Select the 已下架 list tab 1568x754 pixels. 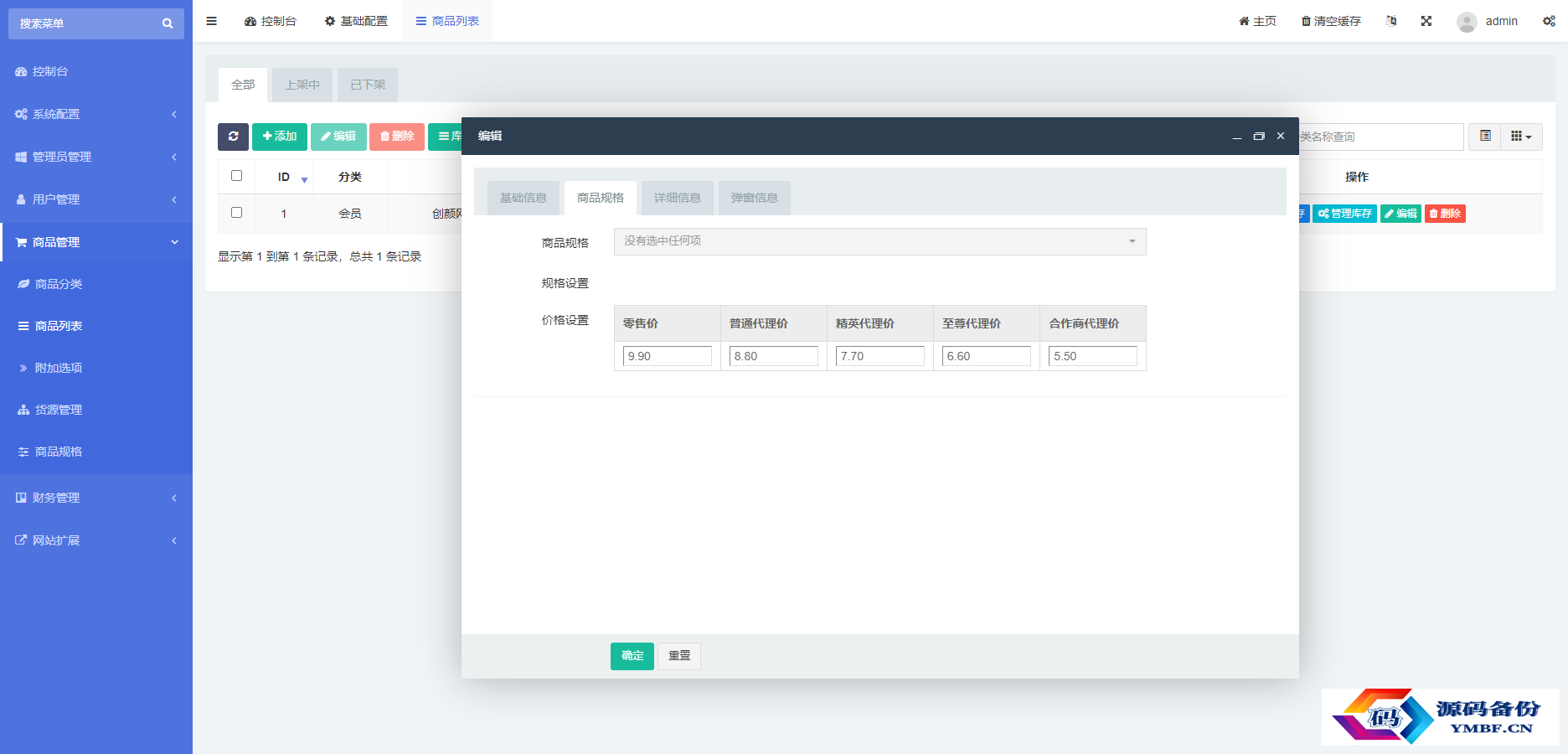[368, 85]
